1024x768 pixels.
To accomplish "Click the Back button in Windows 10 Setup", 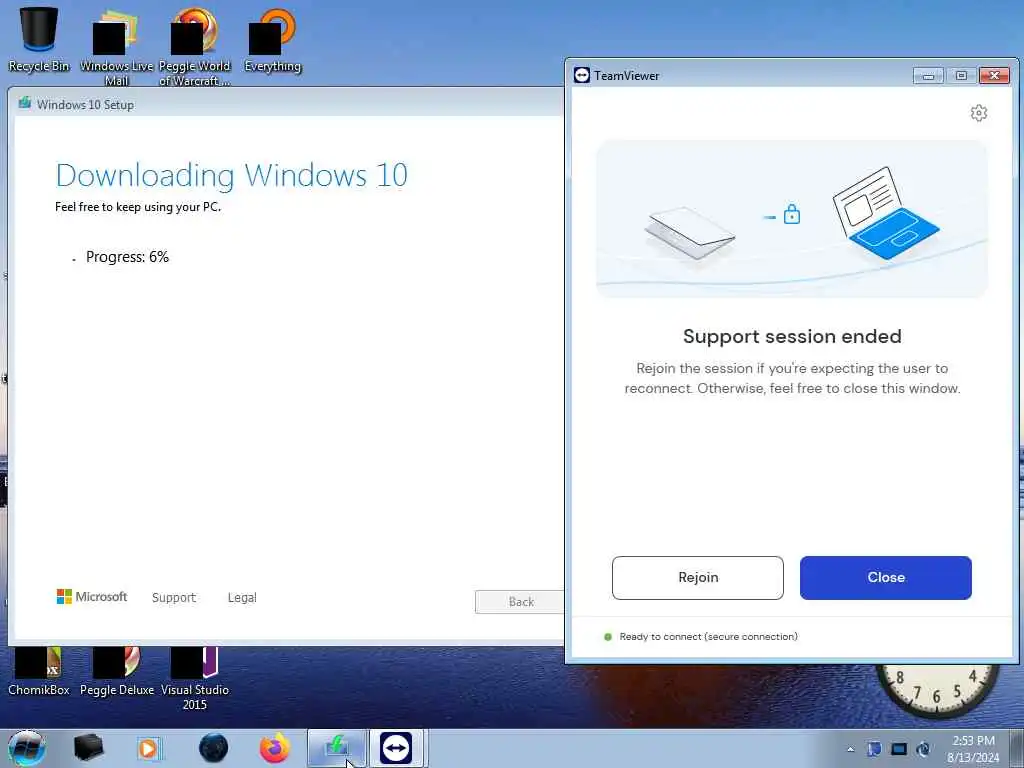I will click(x=520, y=601).
